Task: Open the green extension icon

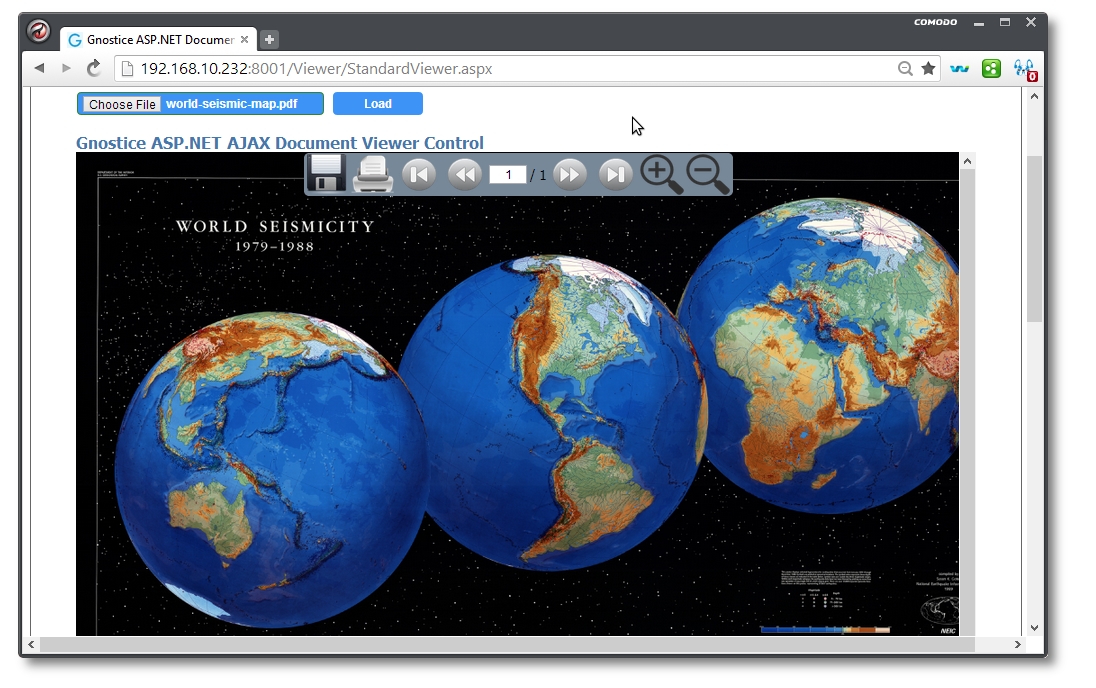Action: (991, 69)
